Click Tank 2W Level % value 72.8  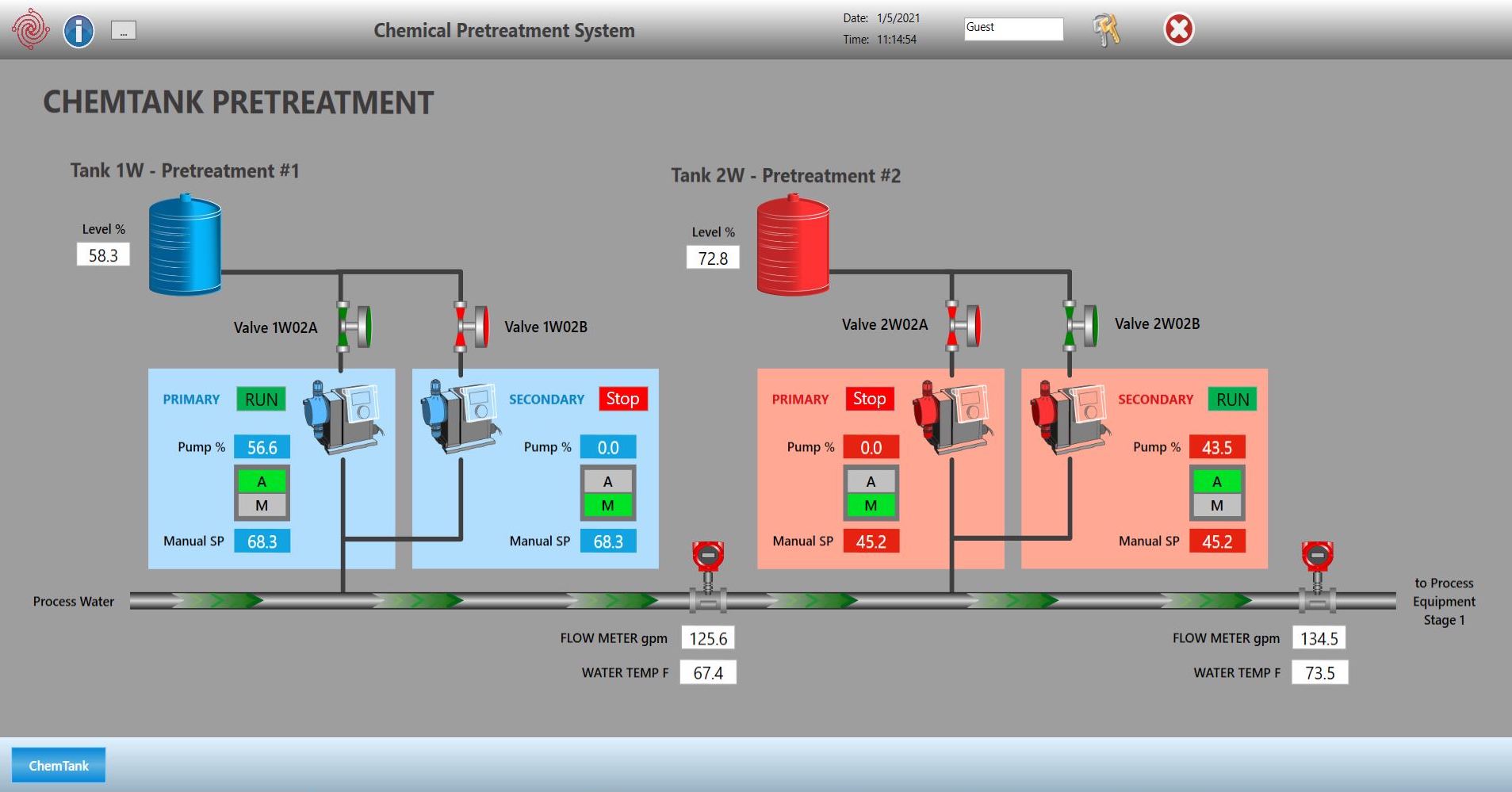[x=713, y=258]
